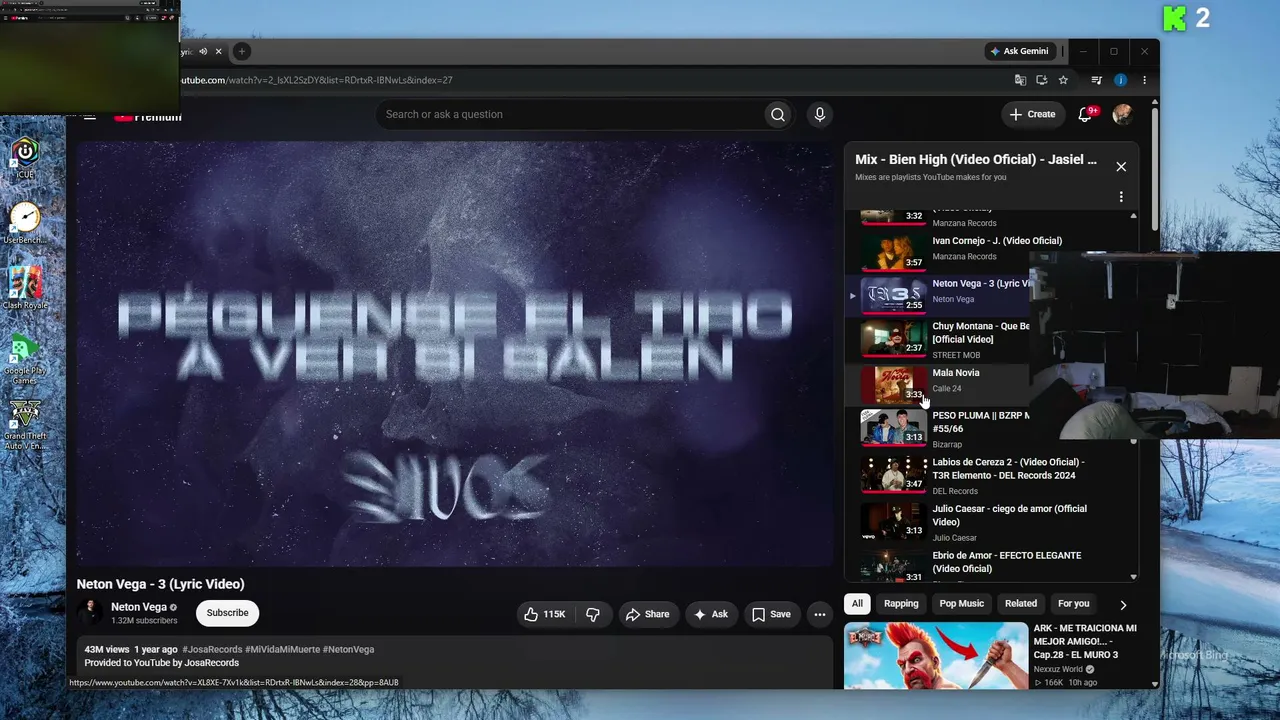Close the Mix playlist panel
This screenshot has width=1280, height=720.
(1121, 167)
